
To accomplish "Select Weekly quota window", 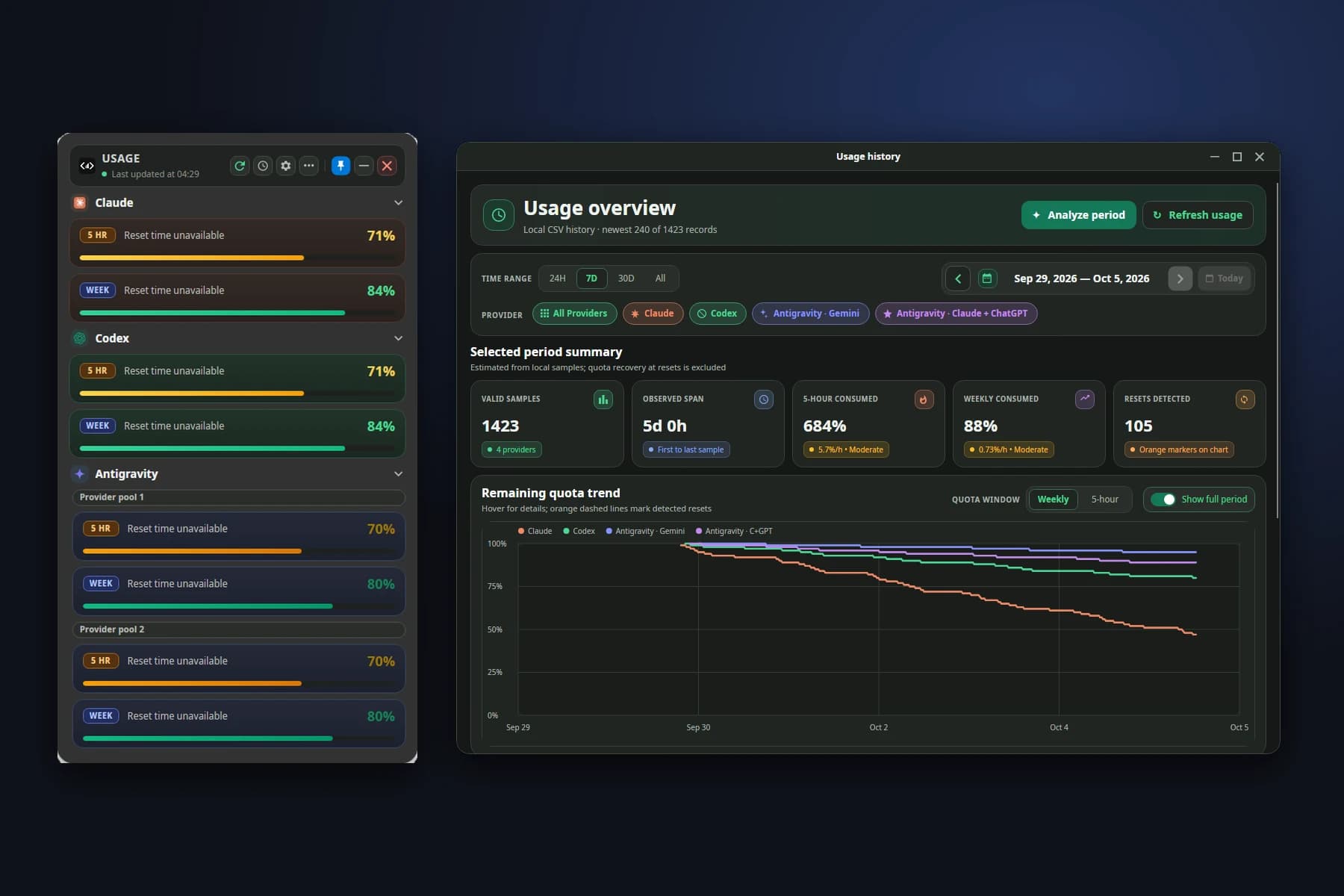I will [1053, 500].
